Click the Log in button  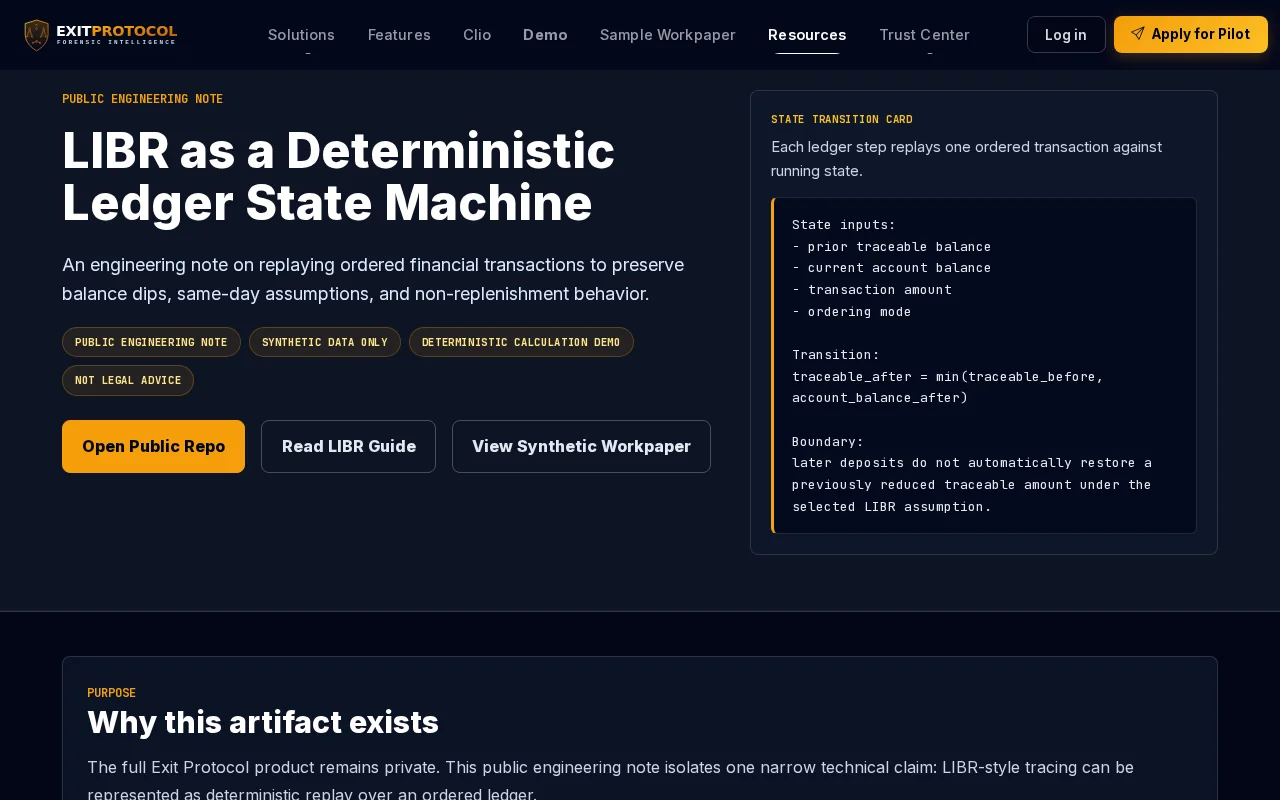[x=1066, y=35]
